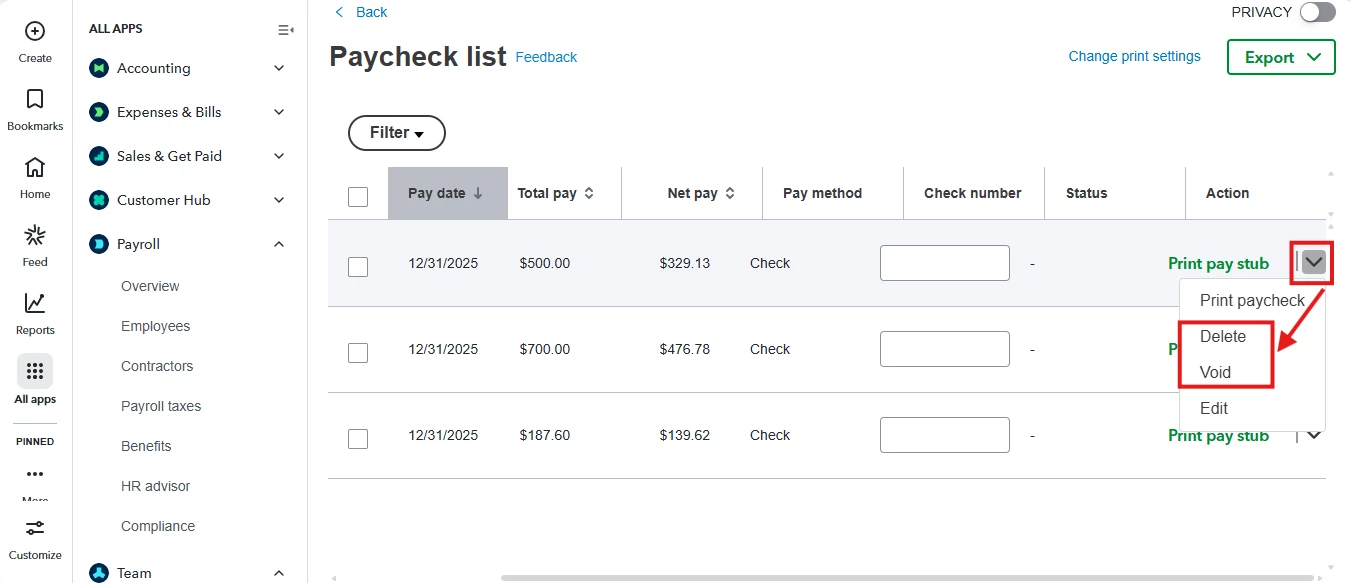This screenshot has width=1351, height=583.
Task: Go to the Home icon
Action: pyautogui.click(x=35, y=167)
